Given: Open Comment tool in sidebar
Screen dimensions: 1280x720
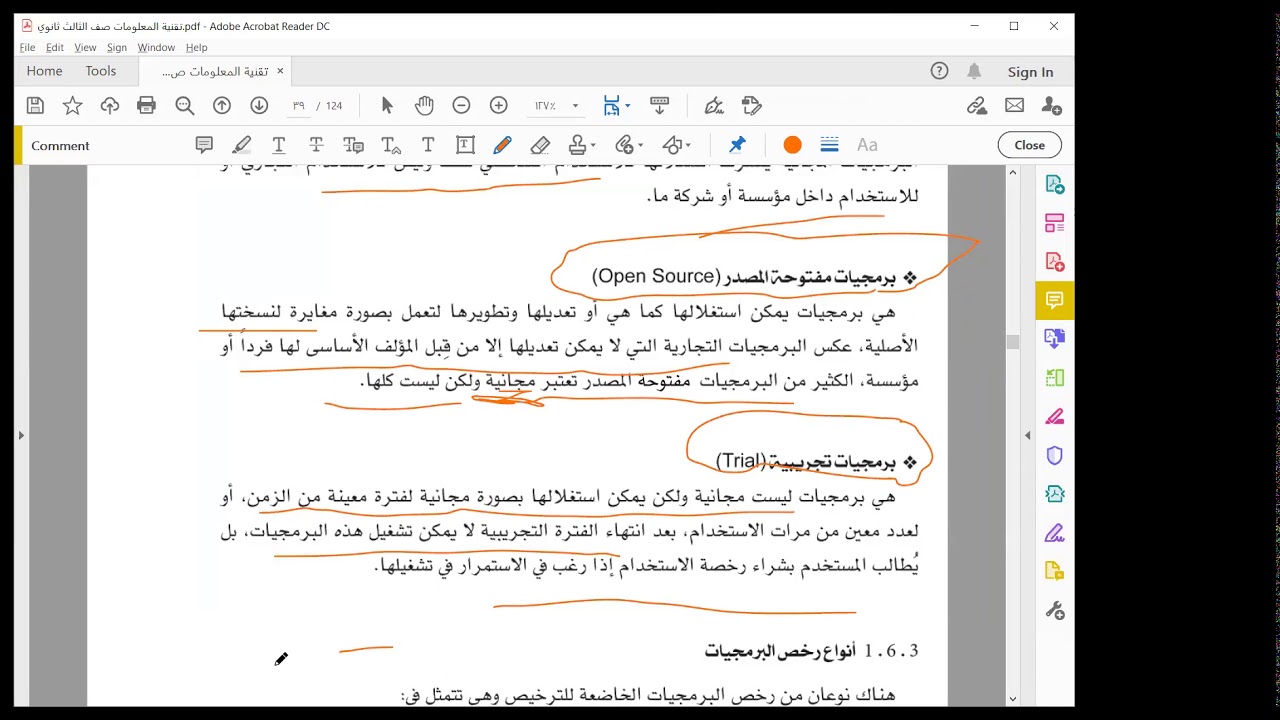Looking at the screenshot, I should [x=1054, y=300].
